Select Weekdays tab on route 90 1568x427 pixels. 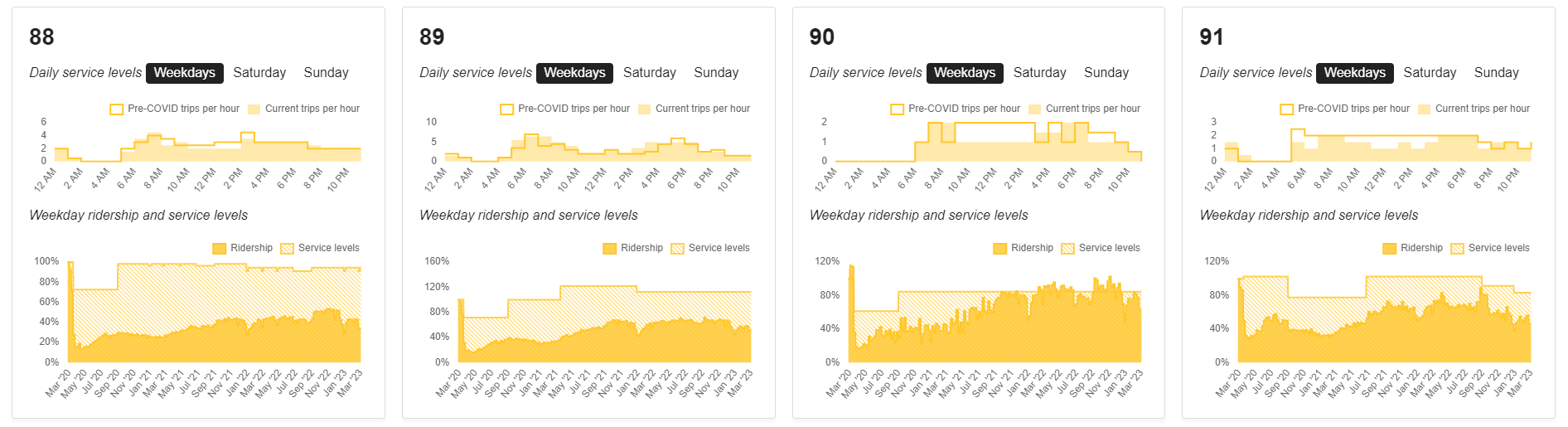point(965,73)
